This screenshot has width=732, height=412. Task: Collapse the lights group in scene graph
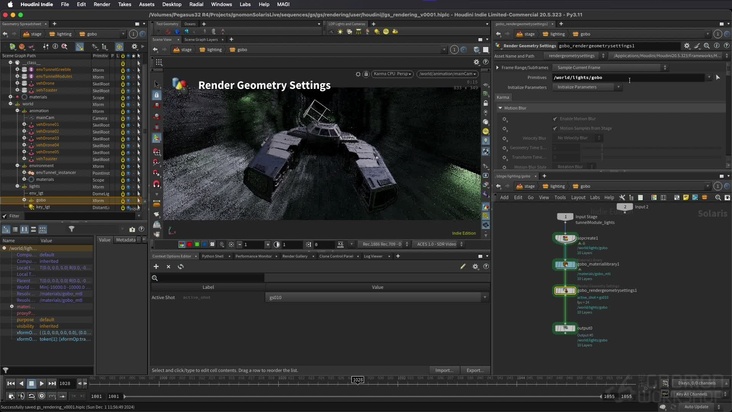[17, 186]
